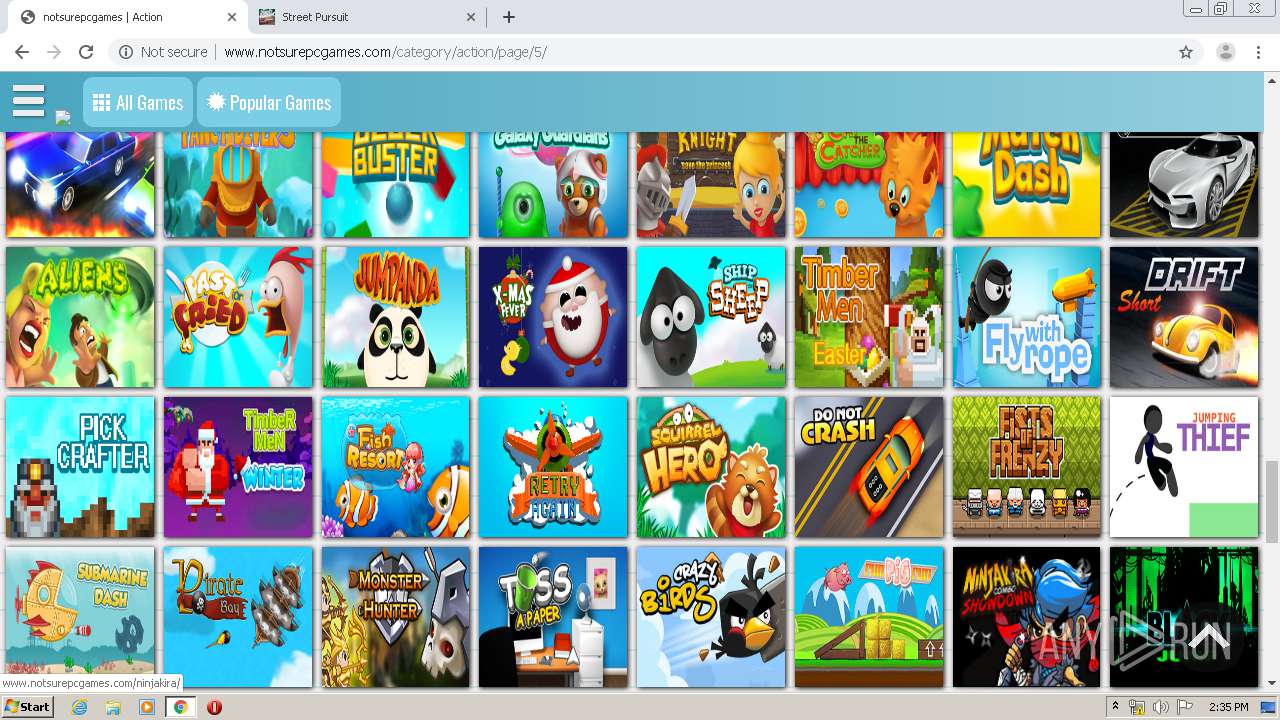Open the hamburger menu icon
The height and width of the screenshot is (720, 1280).
(29, 101)
